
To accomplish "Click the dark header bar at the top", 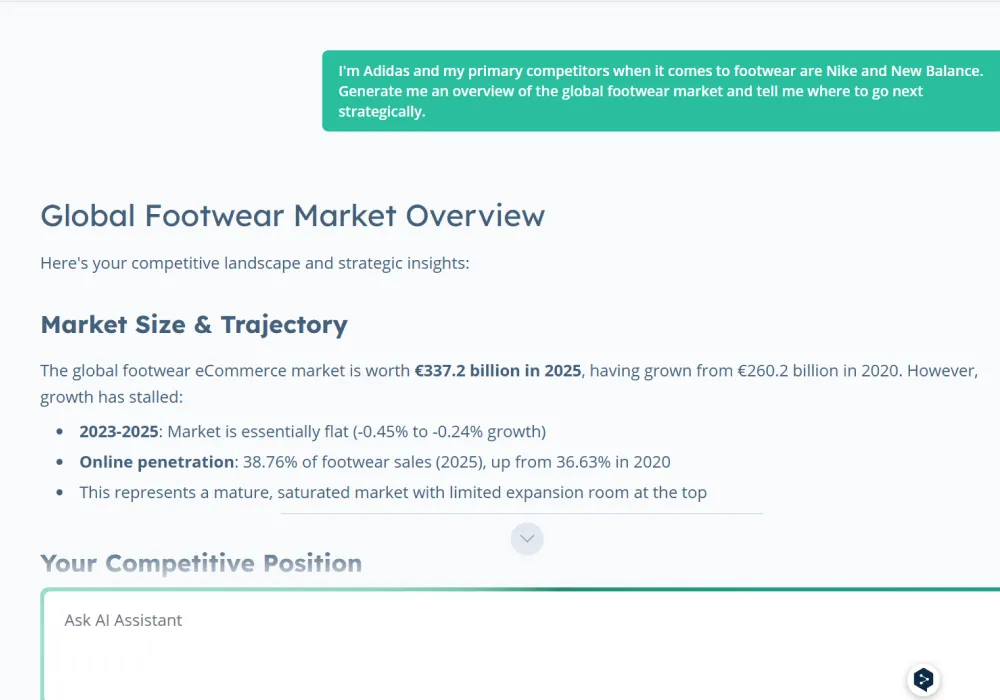I will (x=500, y=6).
